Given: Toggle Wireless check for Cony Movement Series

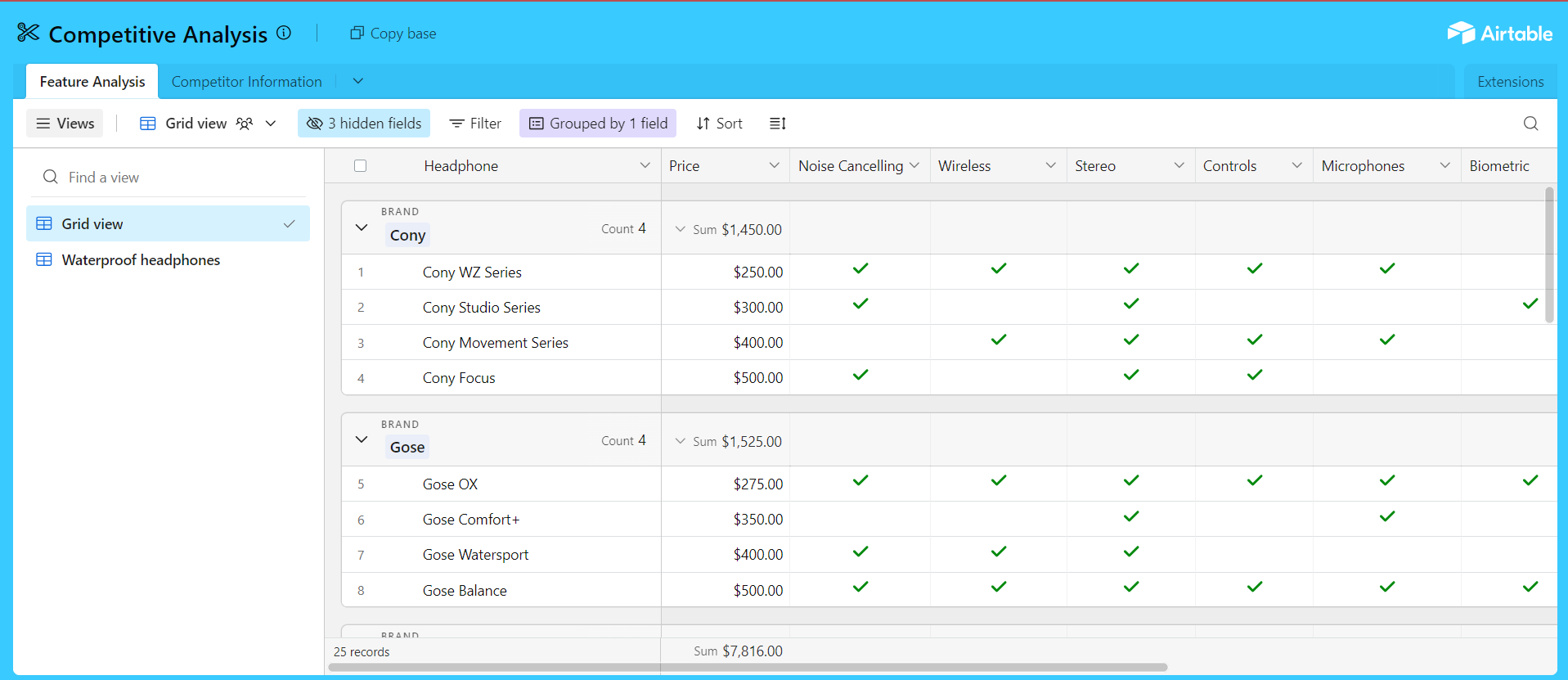Looking at the screenshot, I should coord(998,339).
